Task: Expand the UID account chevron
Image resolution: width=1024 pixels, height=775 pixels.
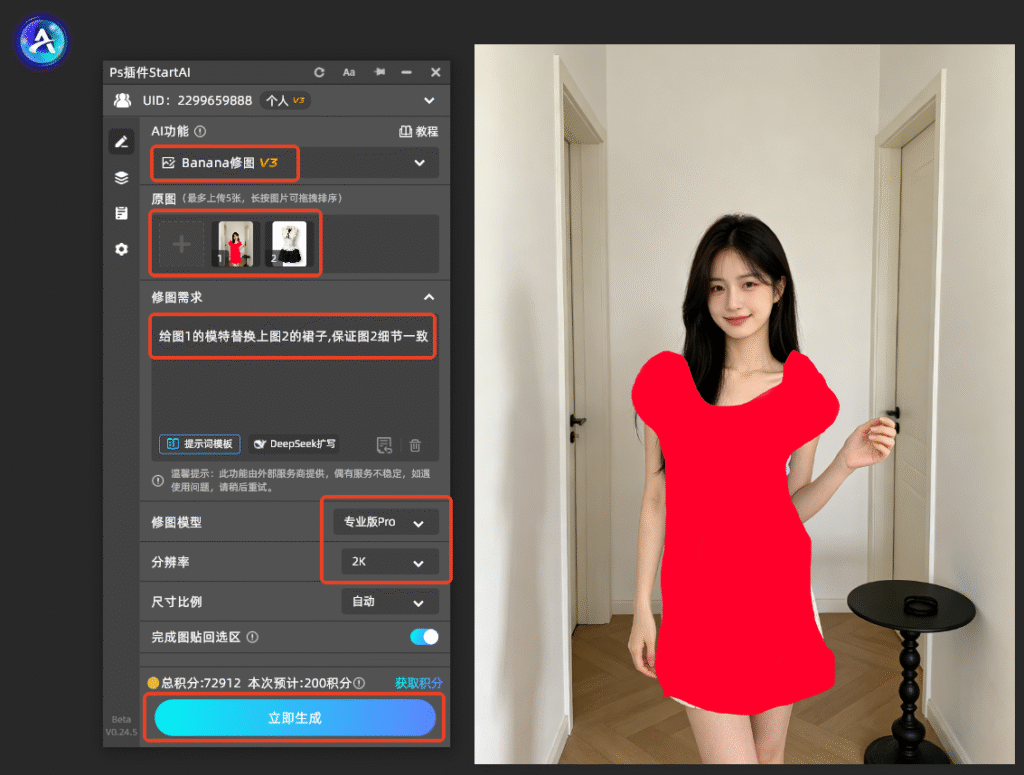Action: point(429,101)
